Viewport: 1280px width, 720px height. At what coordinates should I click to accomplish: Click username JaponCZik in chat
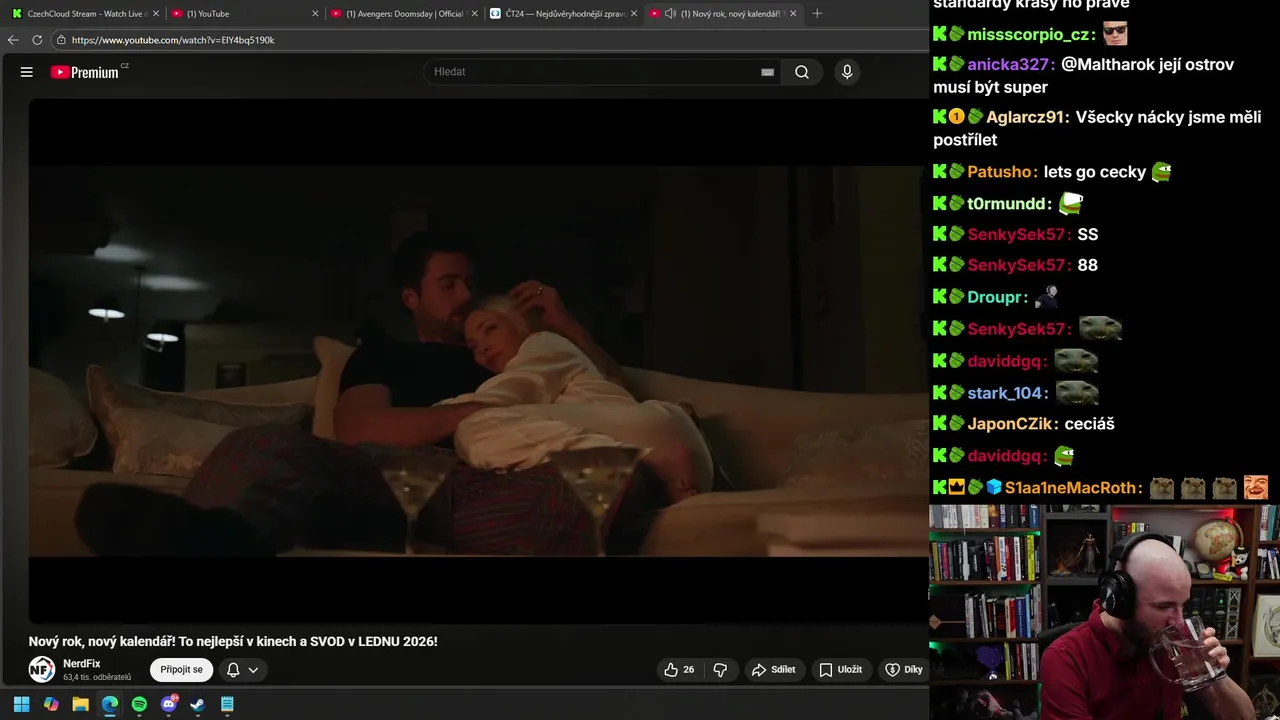(x=1011, y=424)
